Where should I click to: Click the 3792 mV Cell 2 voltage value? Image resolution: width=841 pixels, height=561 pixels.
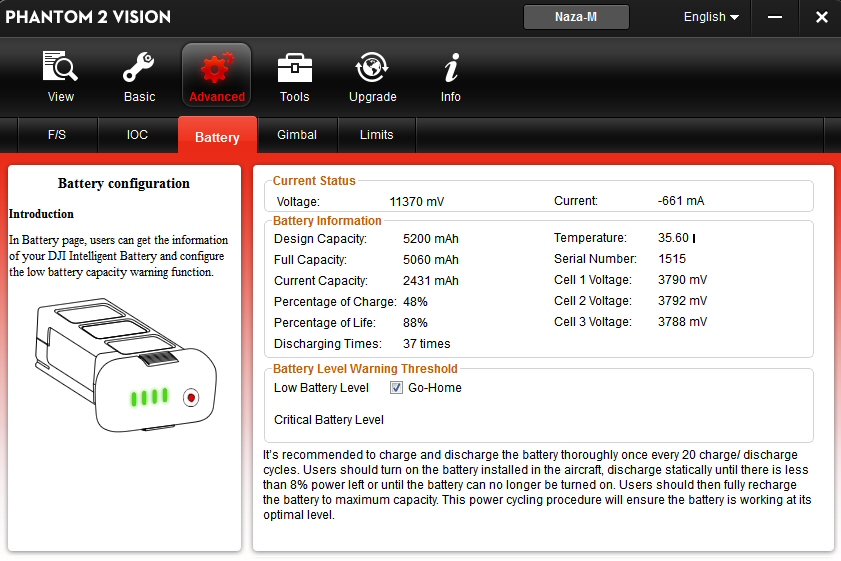pyautogui.click(x=682, y=300)
